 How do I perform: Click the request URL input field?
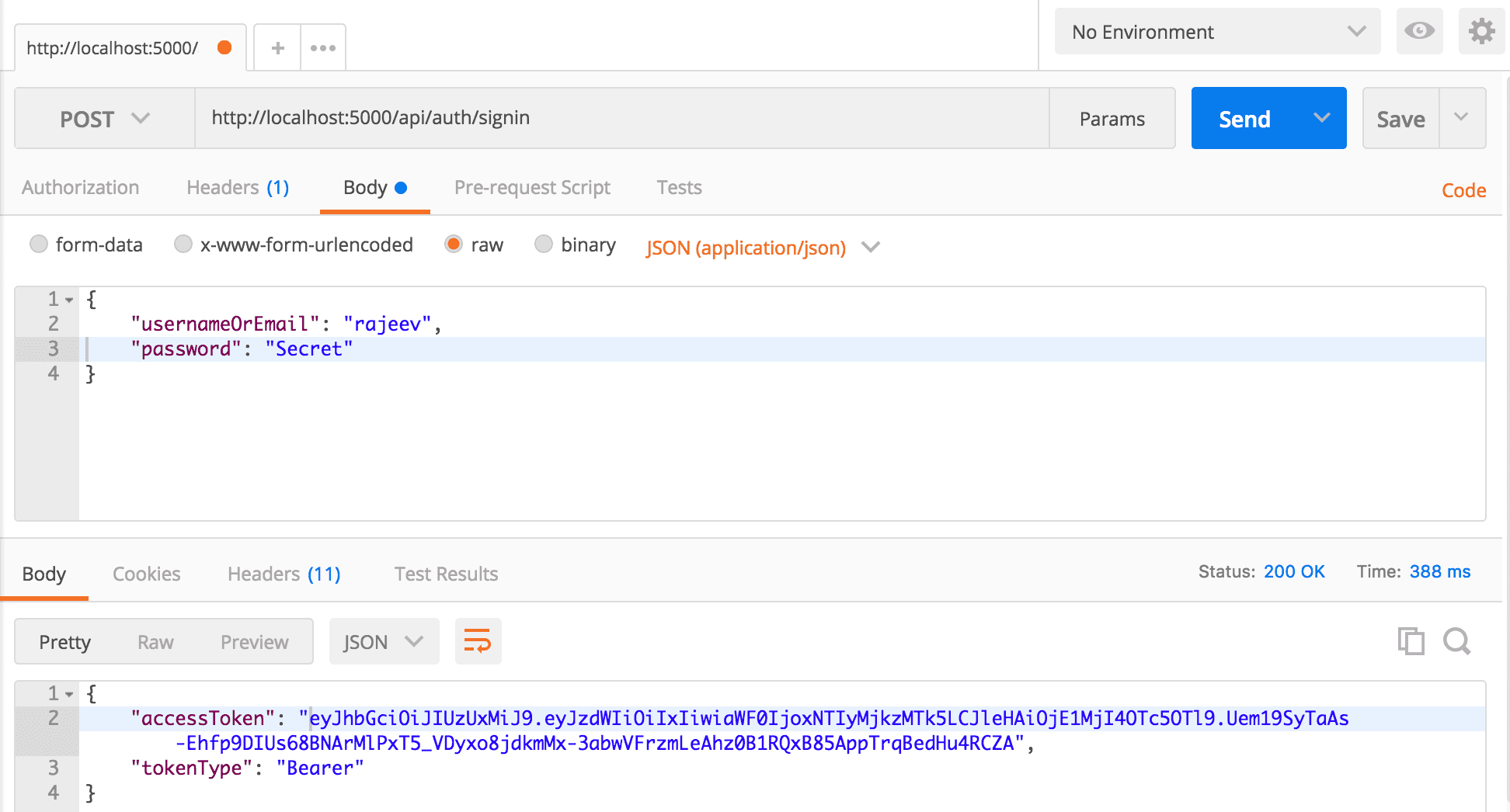pos(621,118)
